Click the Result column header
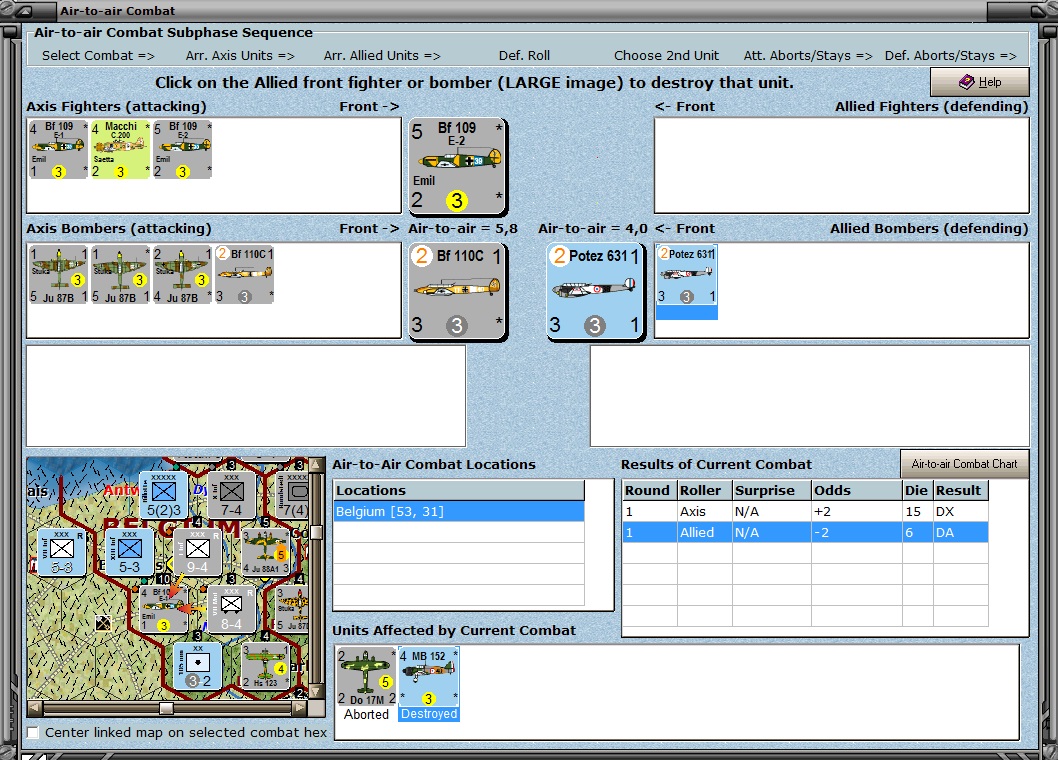Screen dimensions: 1058x760 coord(961,491)
